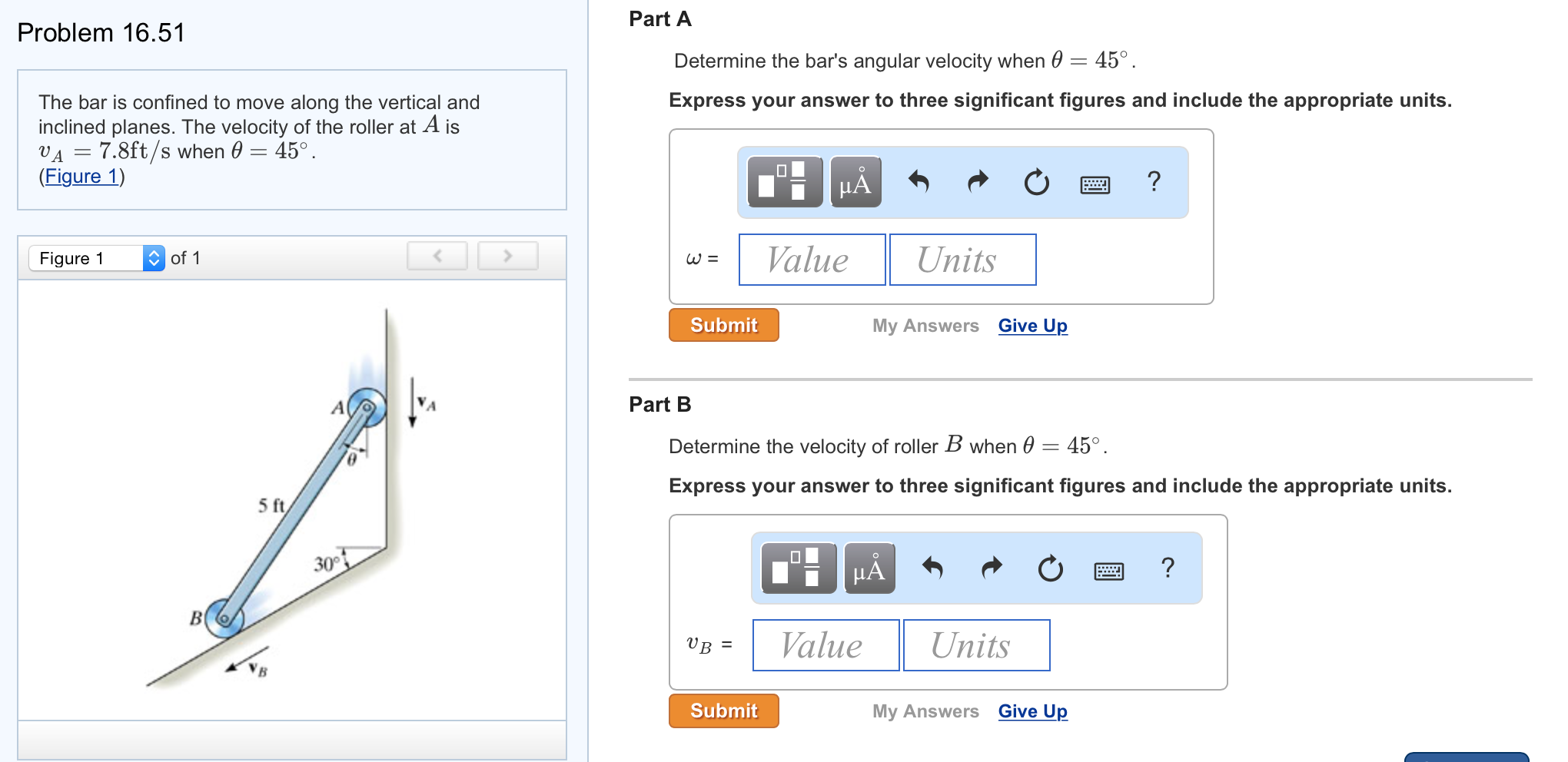
Task: Click the μÅ units icon in Part A toolbar
Action: [x=855, y=182]
